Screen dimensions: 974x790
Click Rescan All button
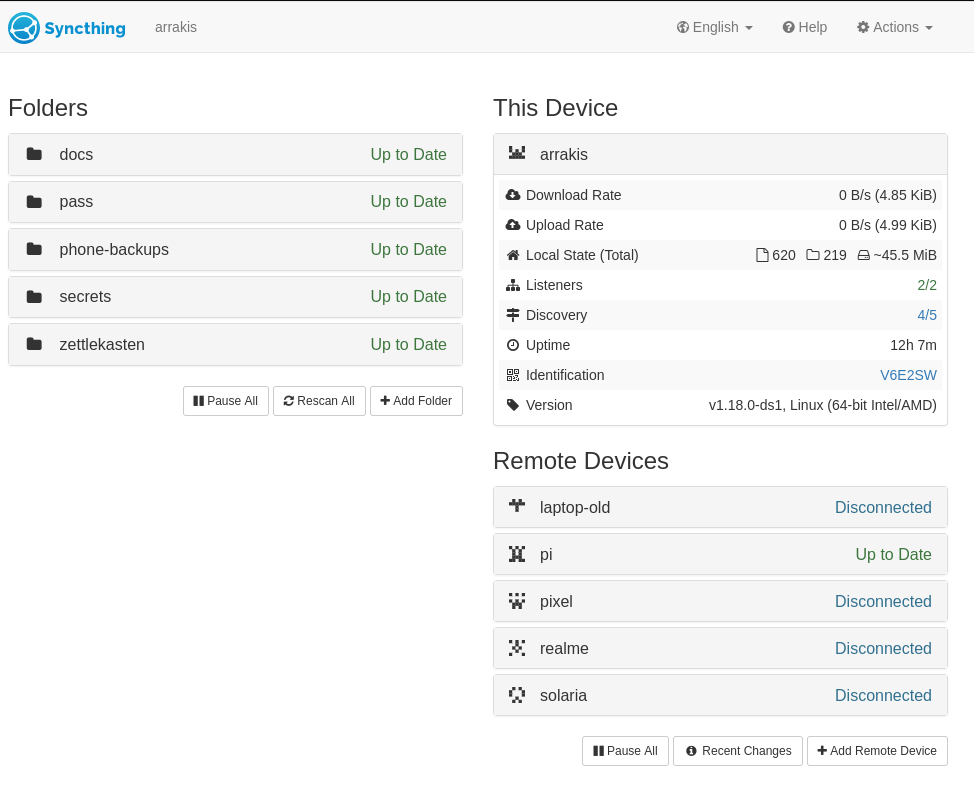click(319, 401)
